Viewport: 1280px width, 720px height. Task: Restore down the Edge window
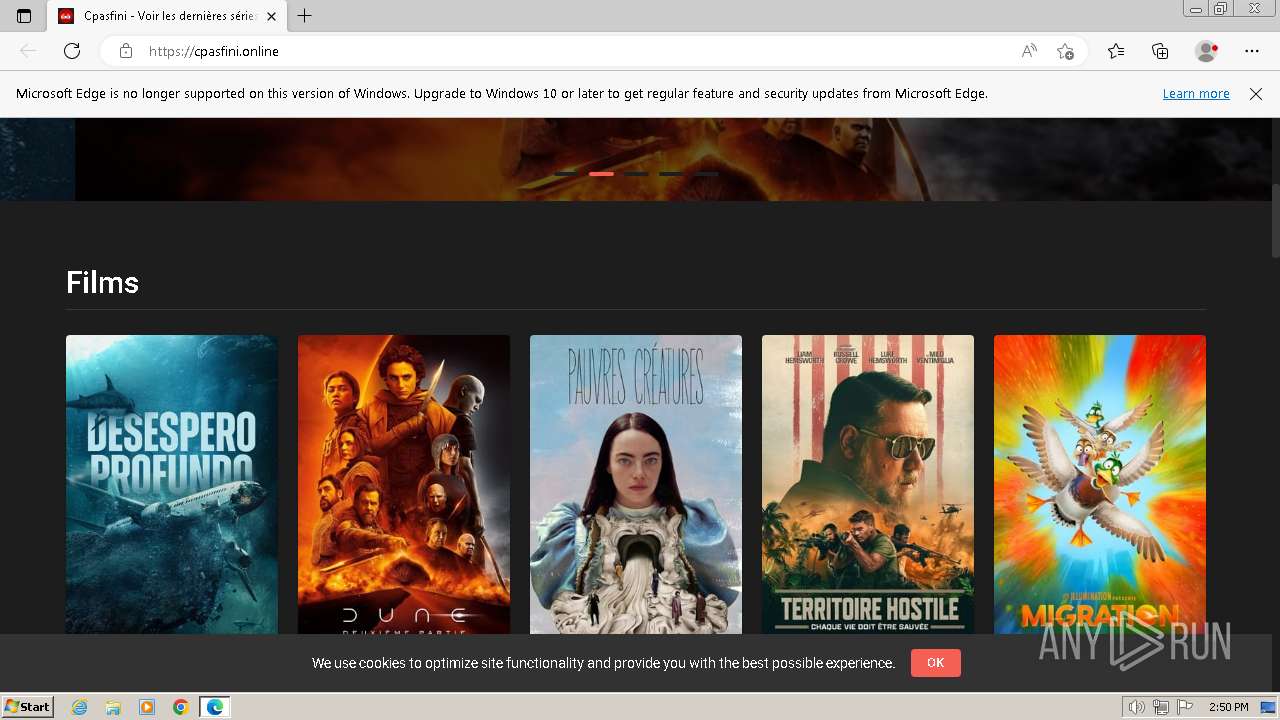tap(1221, 9)
